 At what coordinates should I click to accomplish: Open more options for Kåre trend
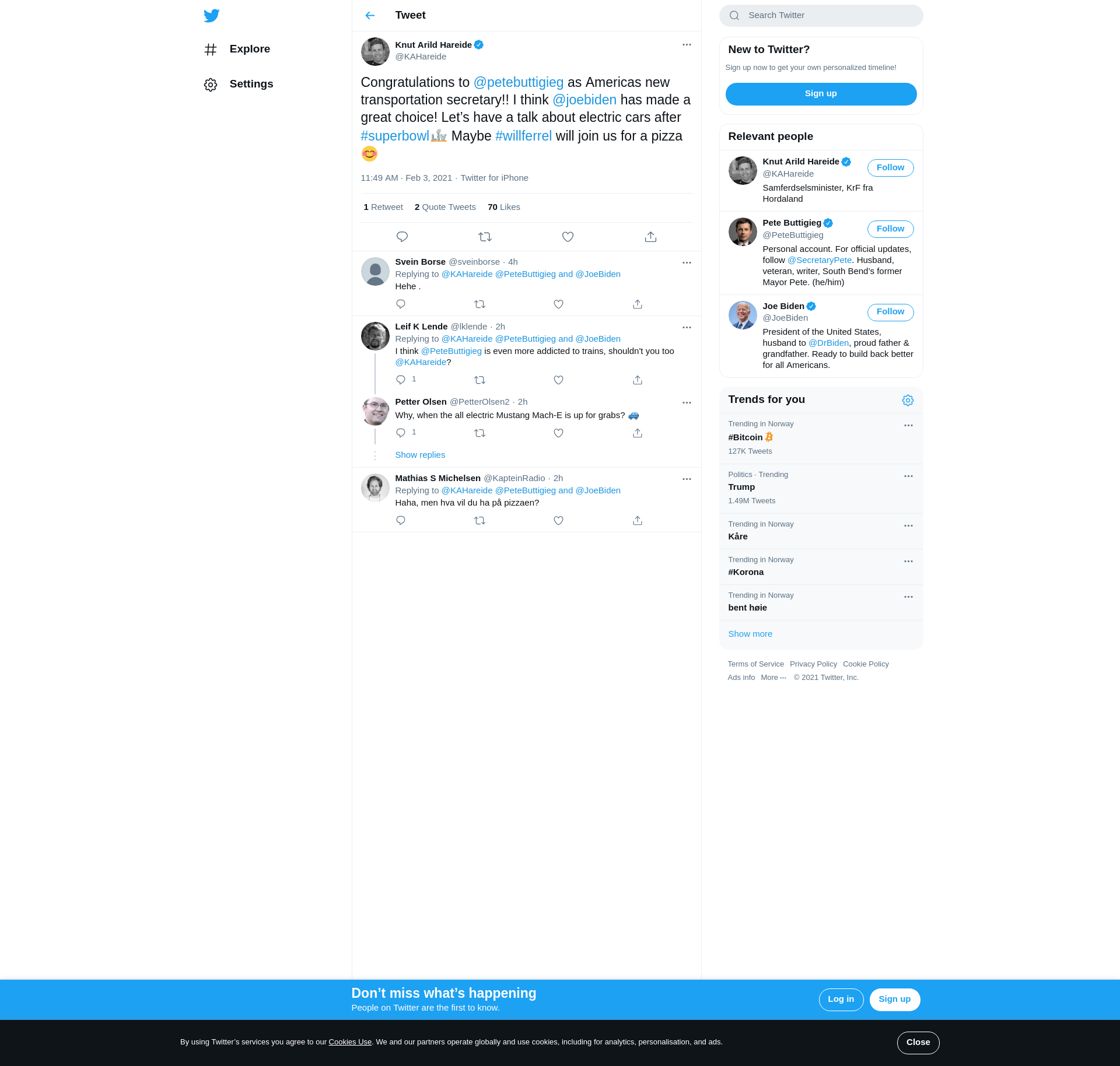[x=908, y=526]
